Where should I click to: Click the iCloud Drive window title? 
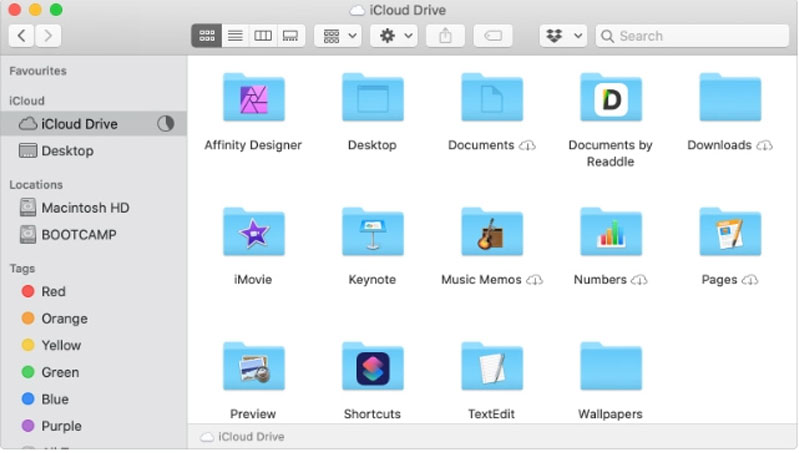(397, 10)
